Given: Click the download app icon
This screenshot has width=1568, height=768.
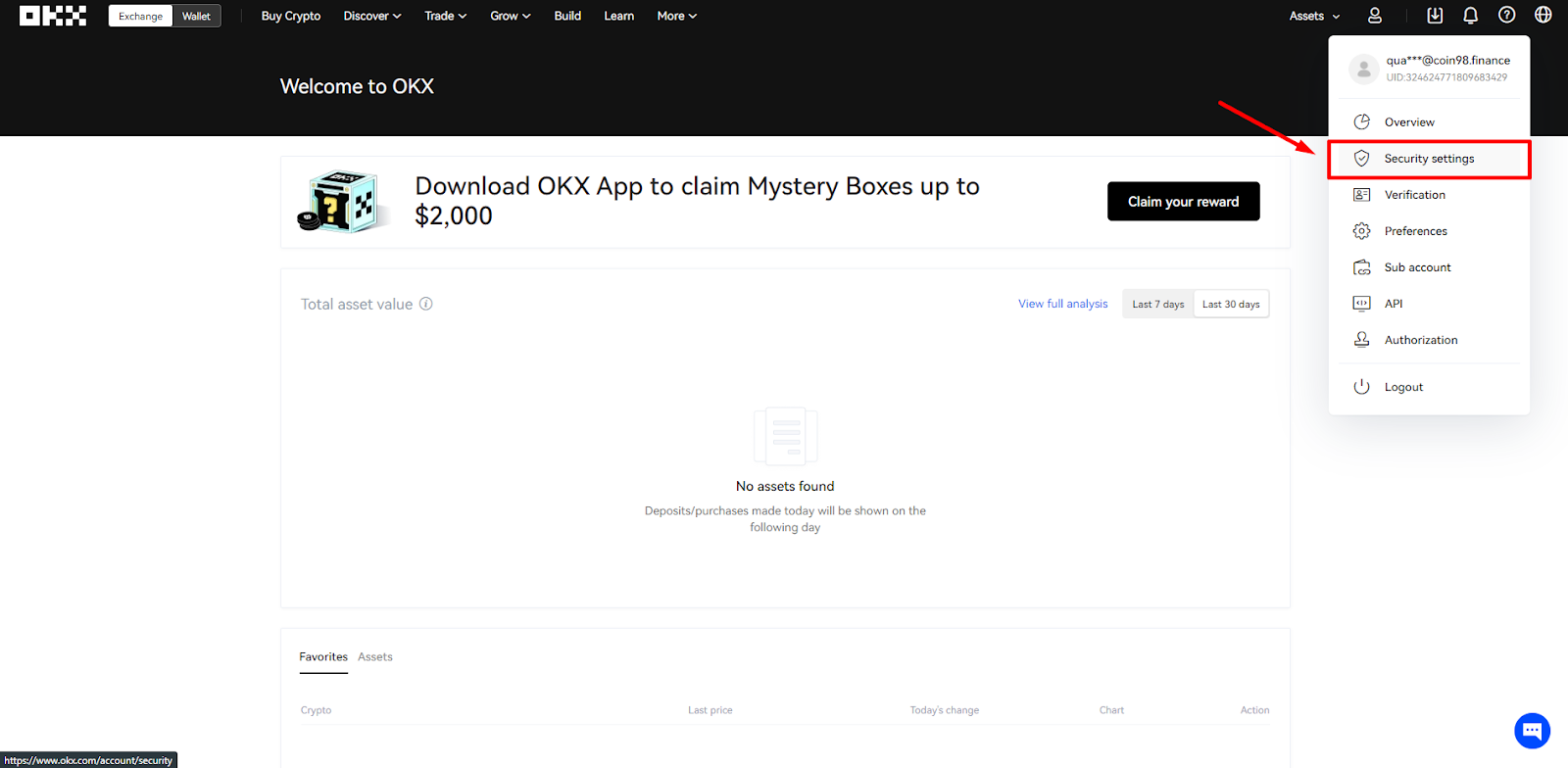Looking at the screenshot, I should 1435,16.
